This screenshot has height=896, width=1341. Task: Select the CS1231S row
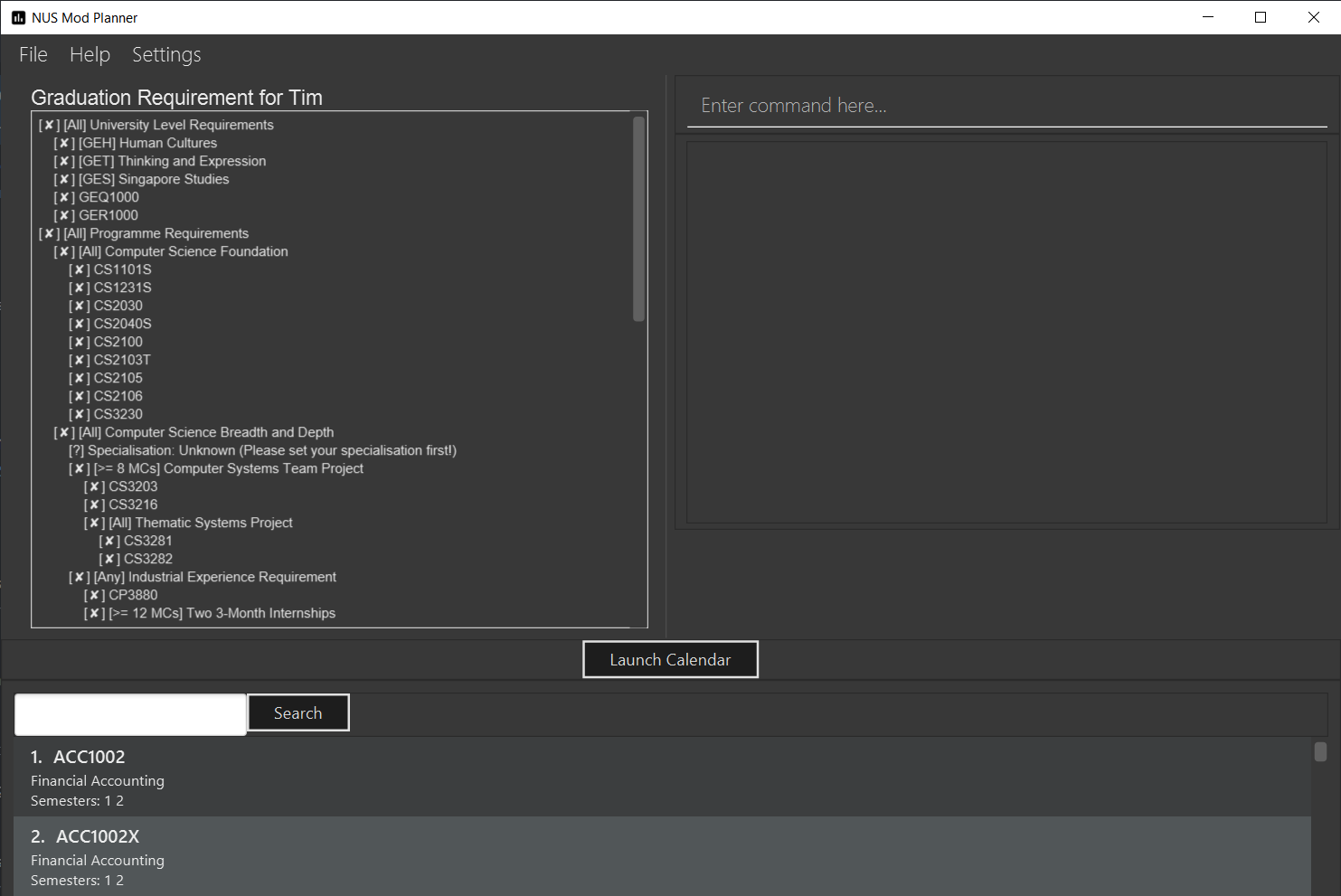110,288
